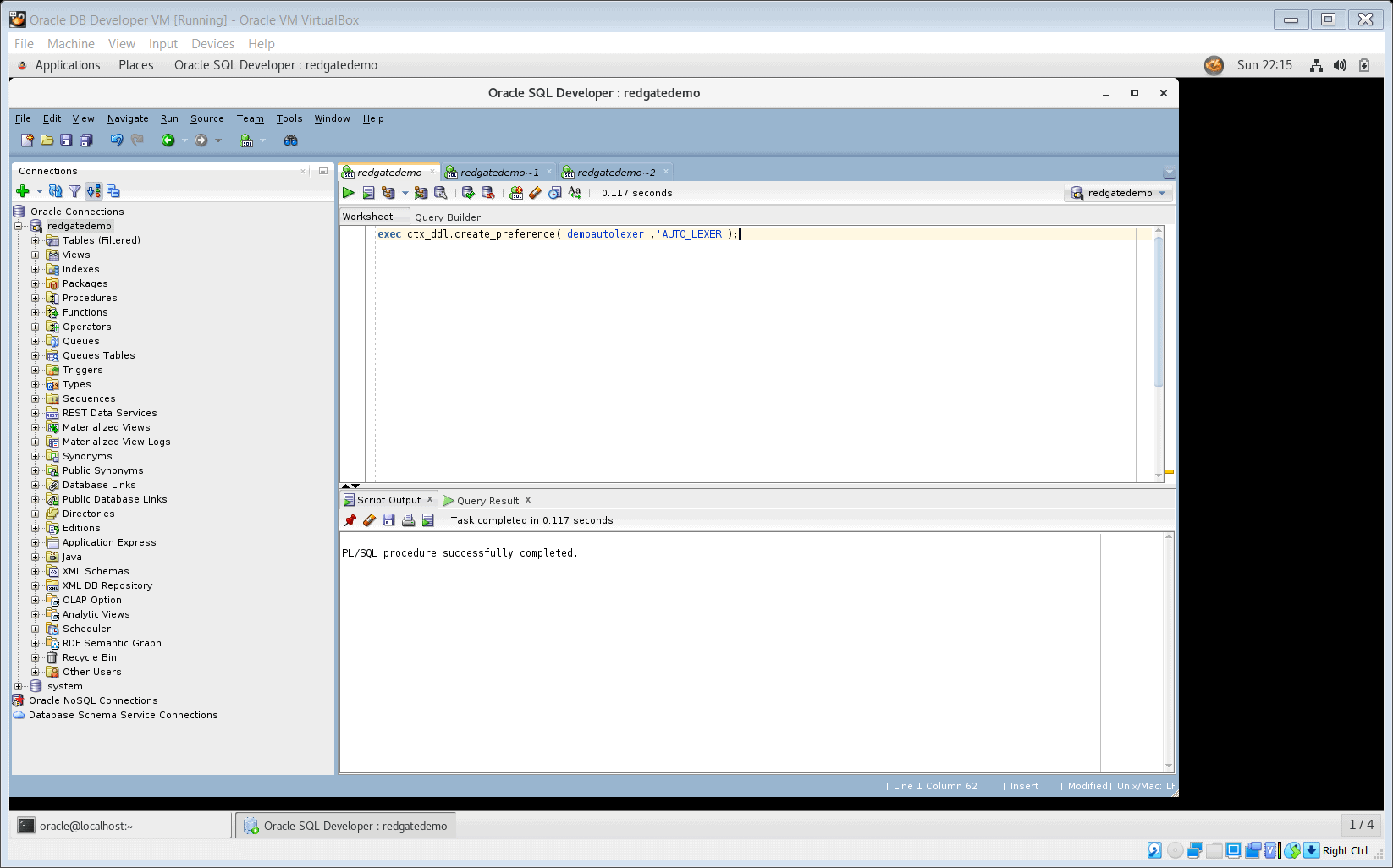Viewport: 1393px width, 868px height.
Task: Click the Refresh connections icon
Action: (55, 191)
